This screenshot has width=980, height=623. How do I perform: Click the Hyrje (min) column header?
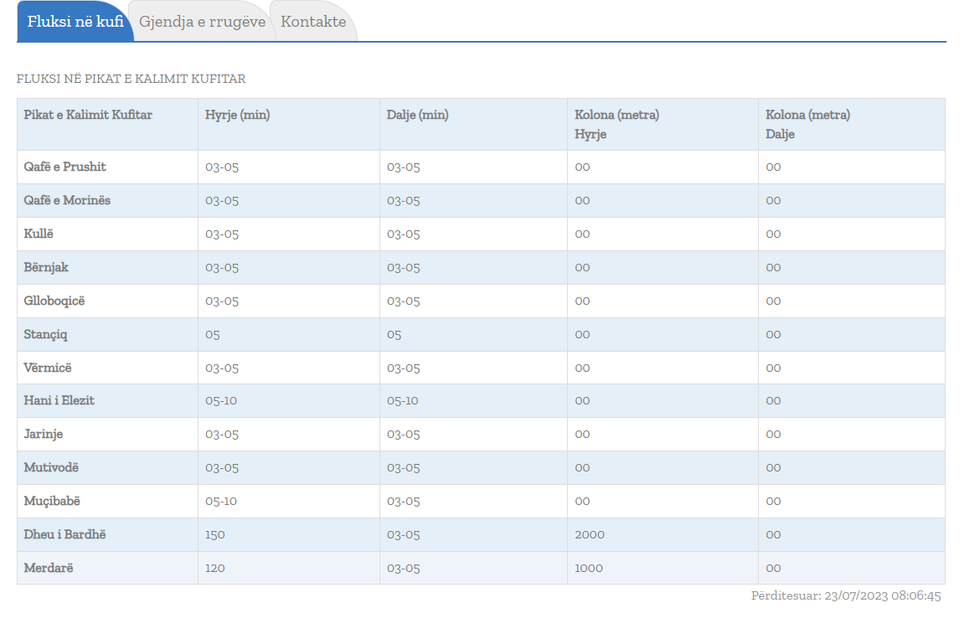[x=237, y=115]
